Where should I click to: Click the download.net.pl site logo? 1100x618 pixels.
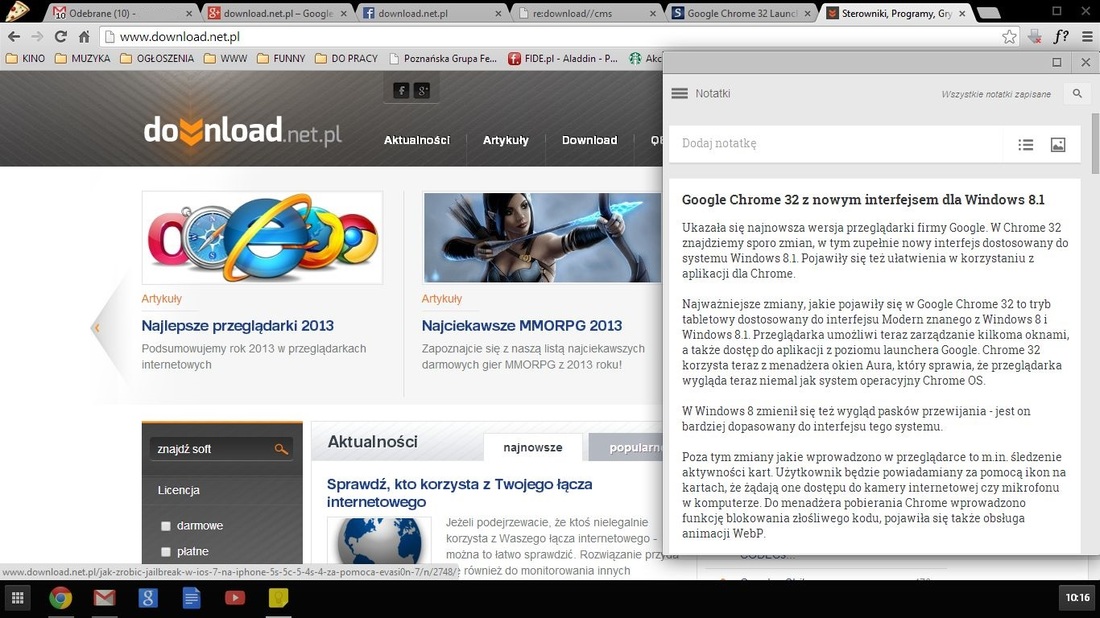pyautogui.click(x=242, y=130)
